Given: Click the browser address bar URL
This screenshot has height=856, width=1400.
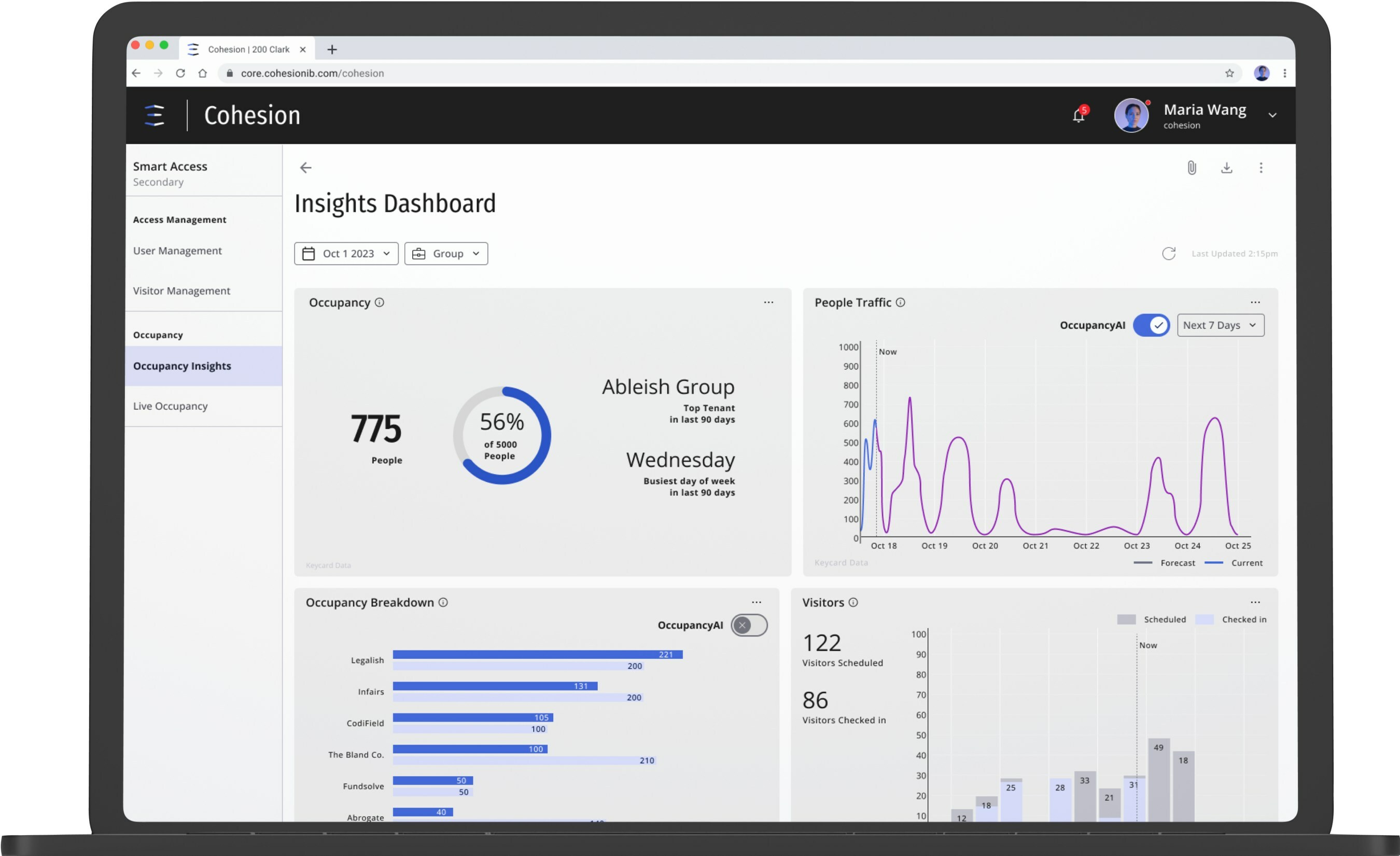Looking at the screenshot, I should pyautogui.click(x=312, y=73).
